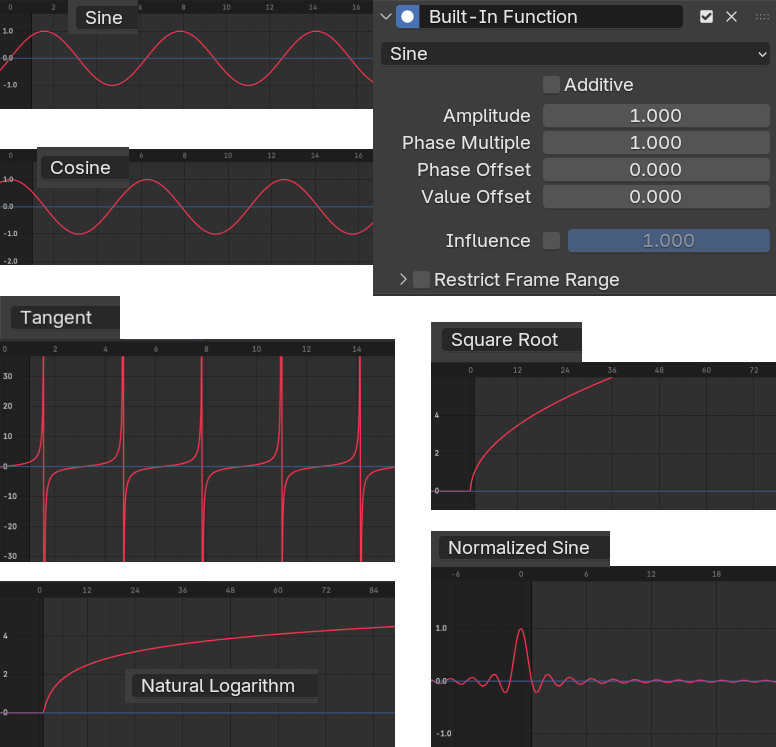The height and width of the screenshot is (747, 776).
Task: Click the Influence slider
Action: [668, 241]
